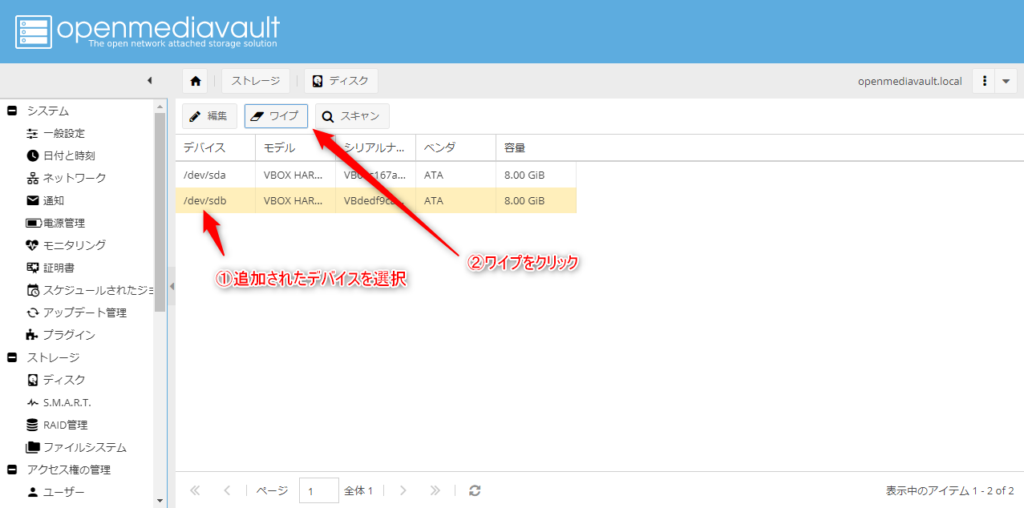Viewport: 1024px width, 508px height.
Task: Click the Wipe (ワイプ) eraser button
Action: (276, 116)
